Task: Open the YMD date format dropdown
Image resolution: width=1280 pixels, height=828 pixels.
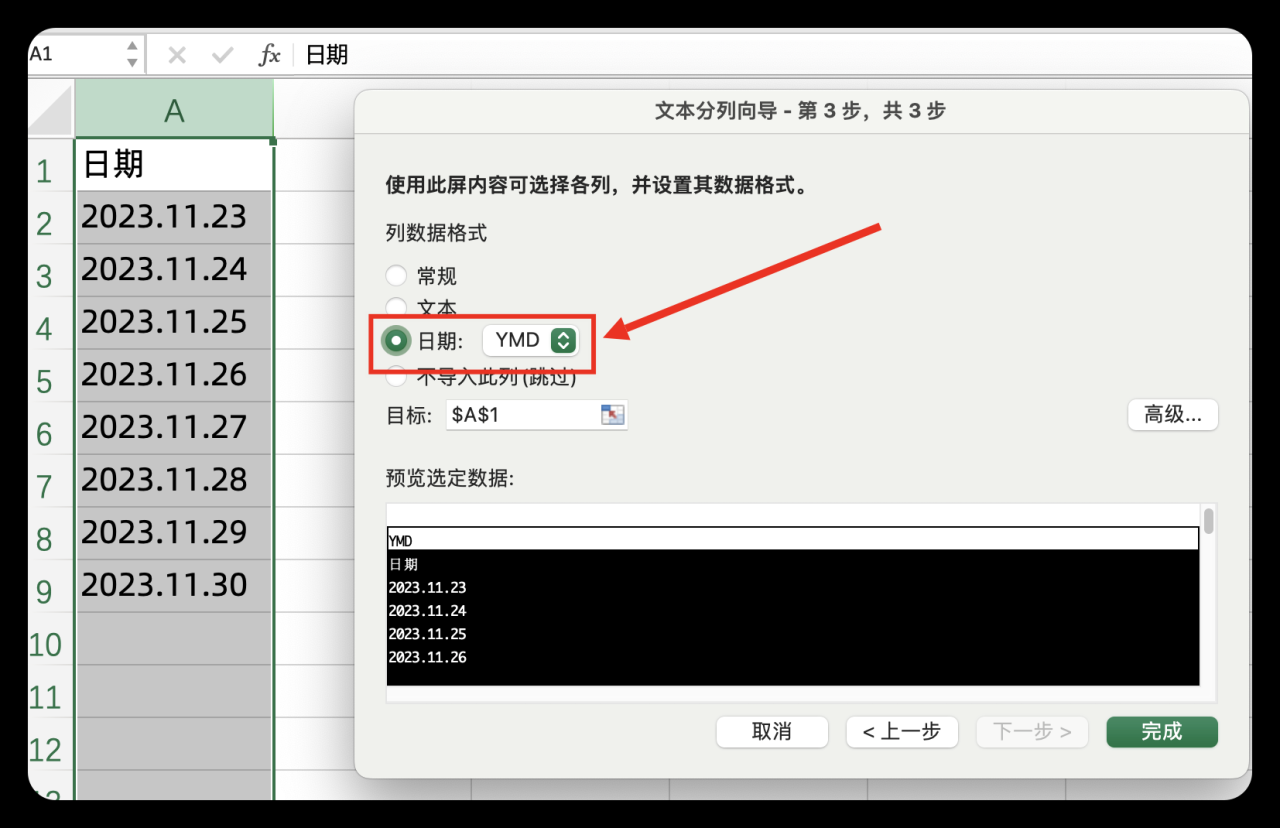Action: click(530, 340)
